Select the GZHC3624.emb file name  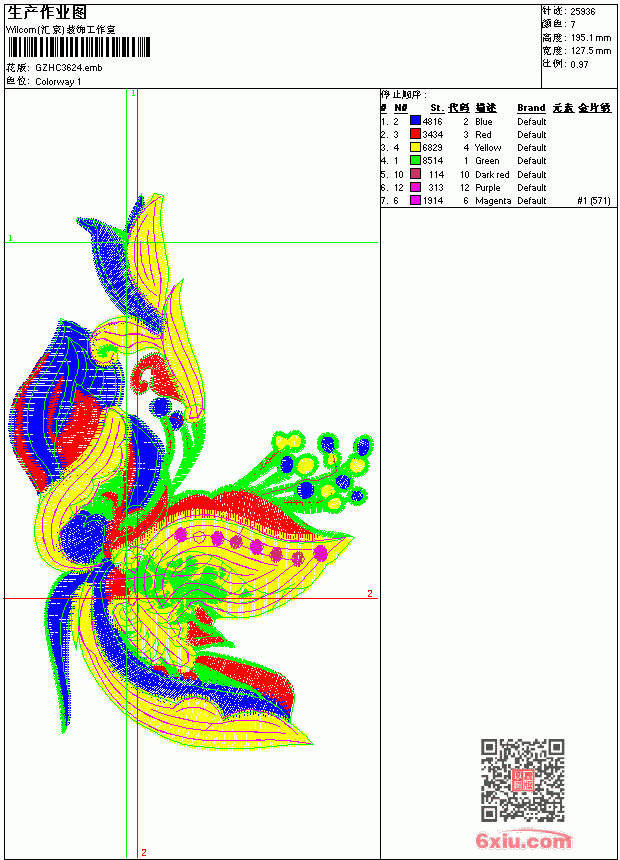coord(69,68)
